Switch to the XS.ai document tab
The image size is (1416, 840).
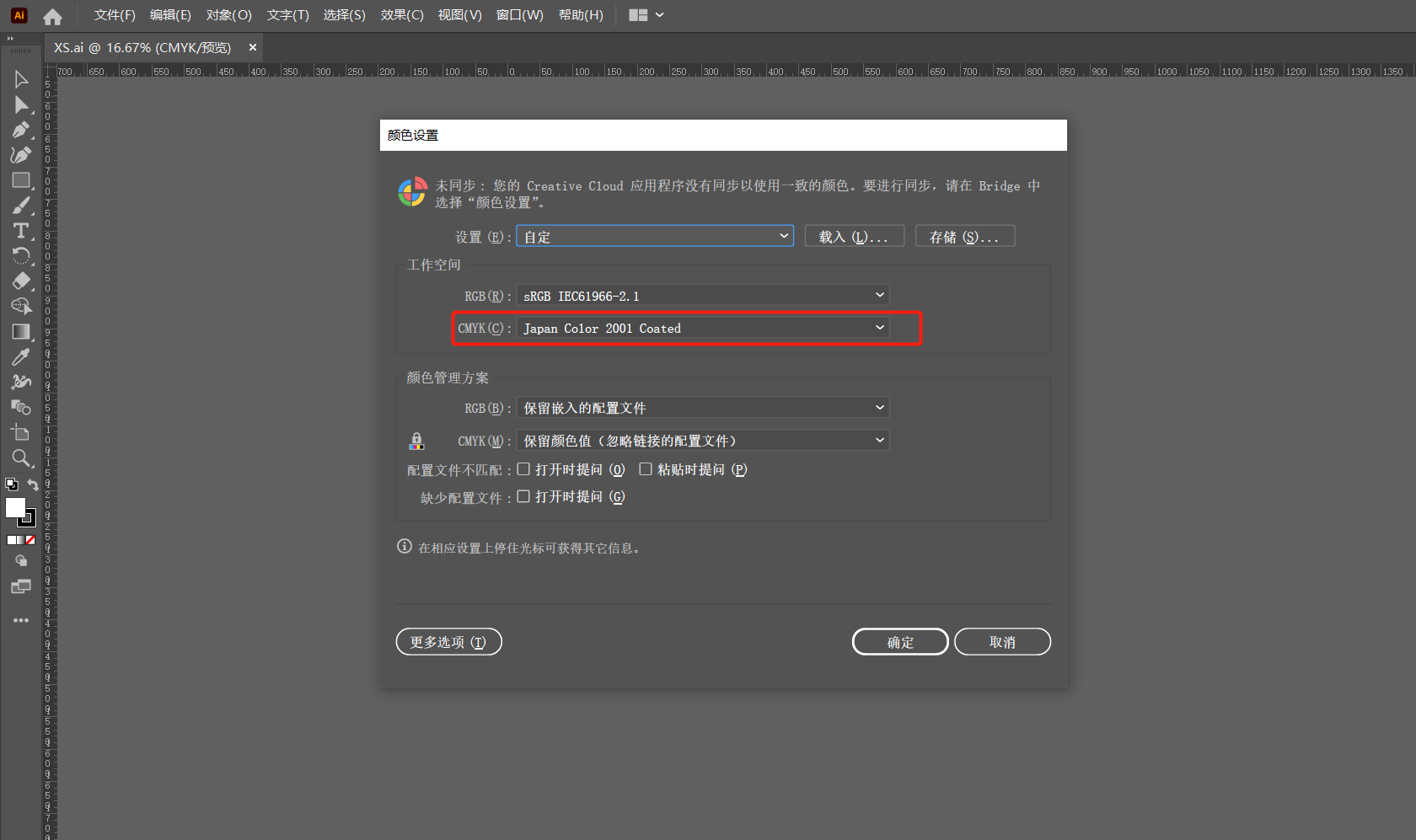click(142, 47)
